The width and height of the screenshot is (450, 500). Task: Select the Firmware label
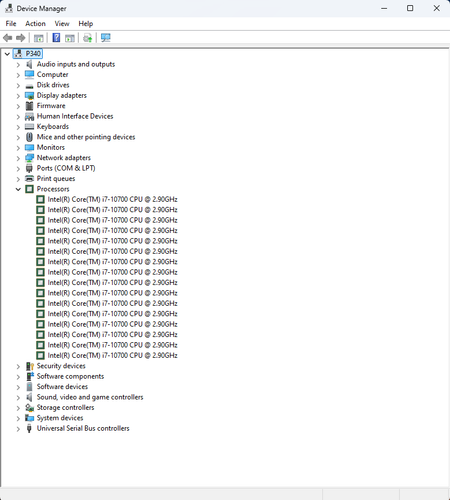(51, 106)
